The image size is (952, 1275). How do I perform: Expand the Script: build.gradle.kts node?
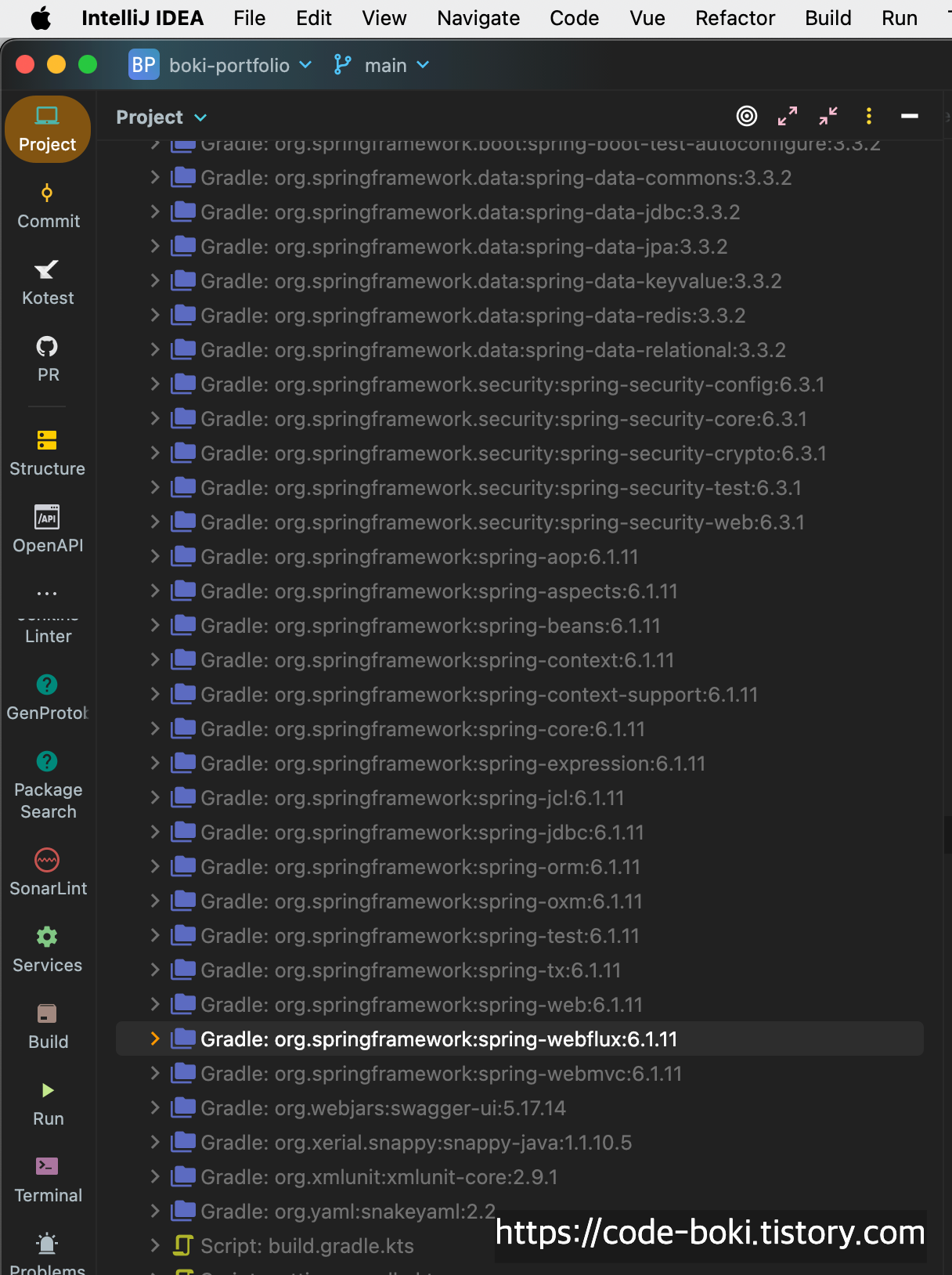click(155, 1246)
